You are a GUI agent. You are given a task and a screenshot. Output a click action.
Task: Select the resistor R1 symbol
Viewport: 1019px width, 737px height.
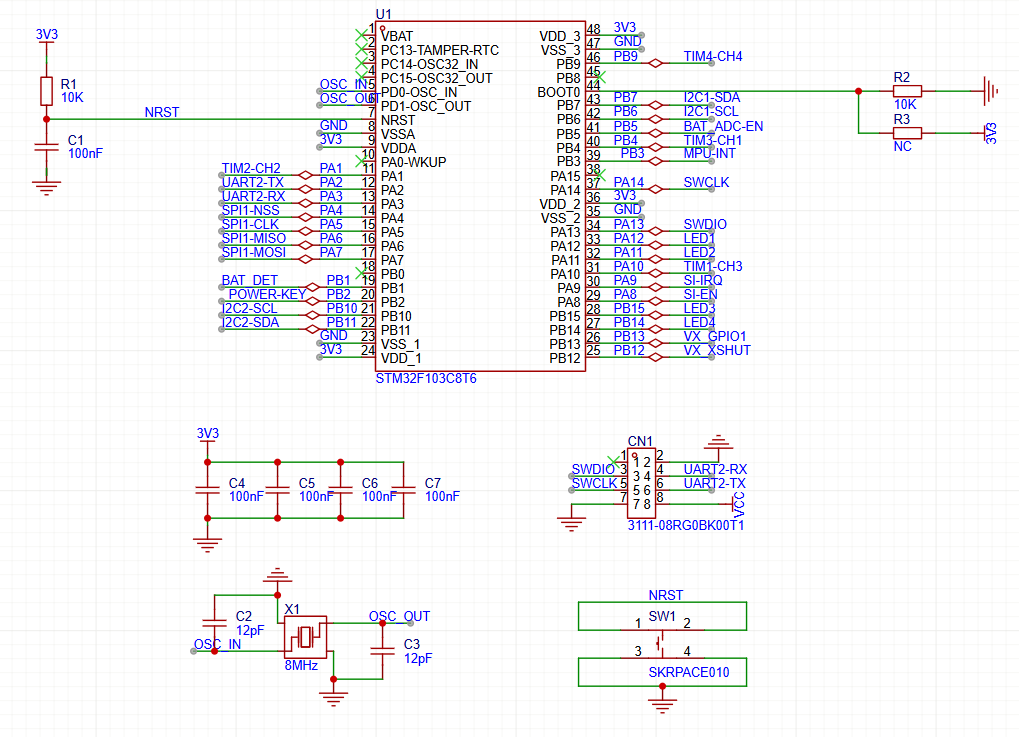[46, 91]
